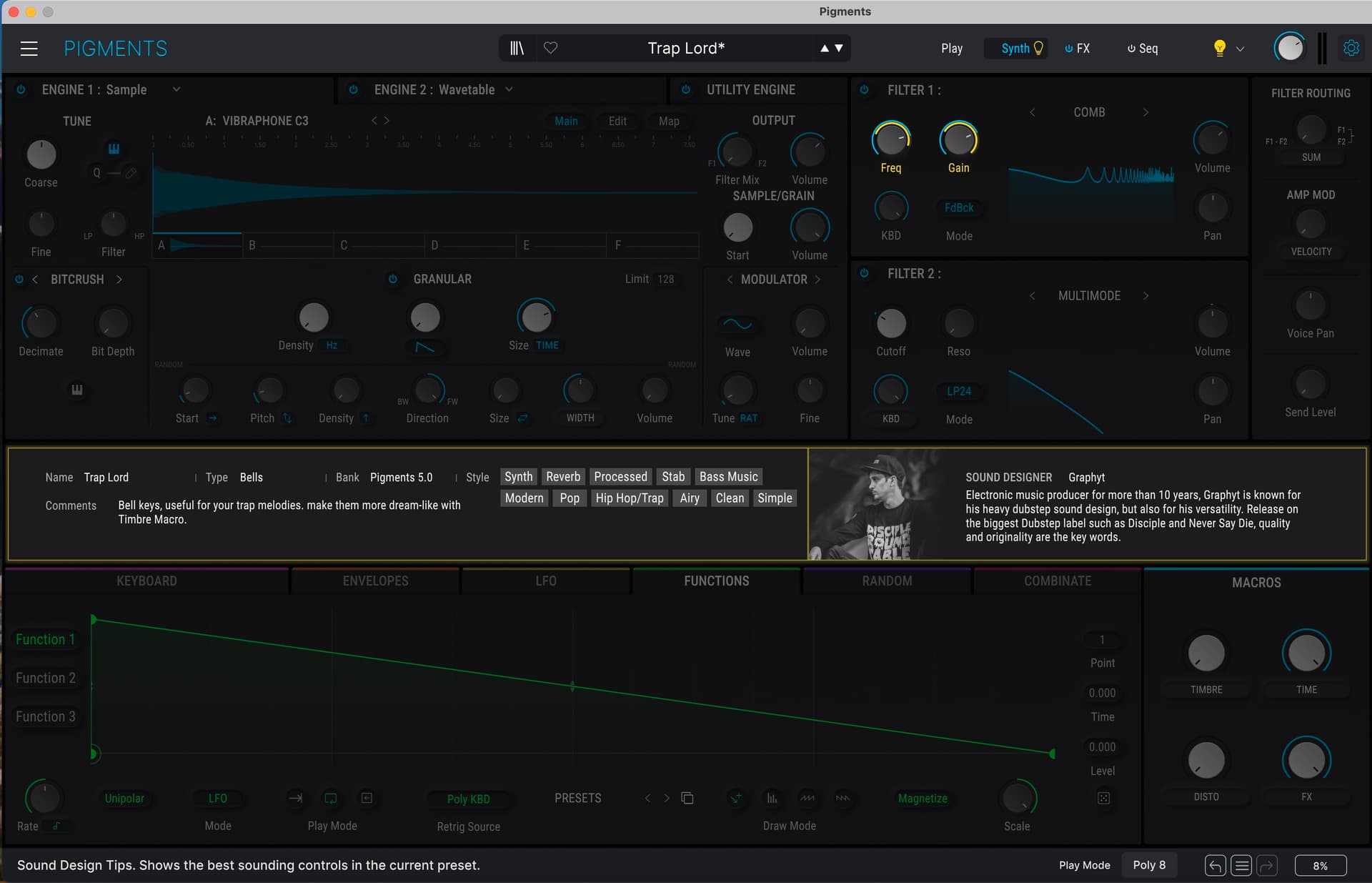Click the granular Limit value 128

pyautogui.click(x=665, y=279)
